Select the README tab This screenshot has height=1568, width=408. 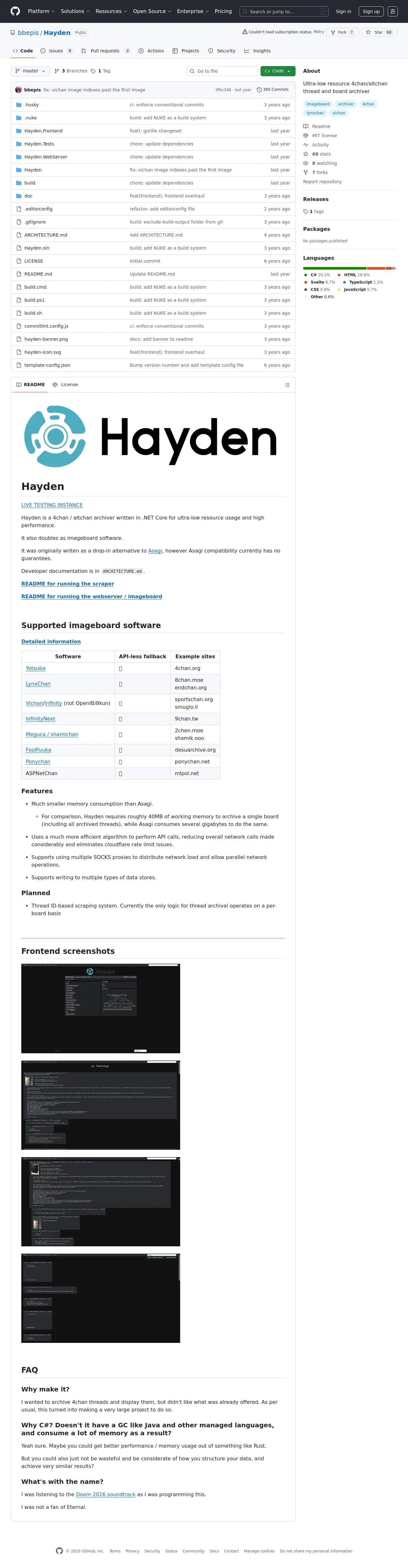[x=31, y=385]
